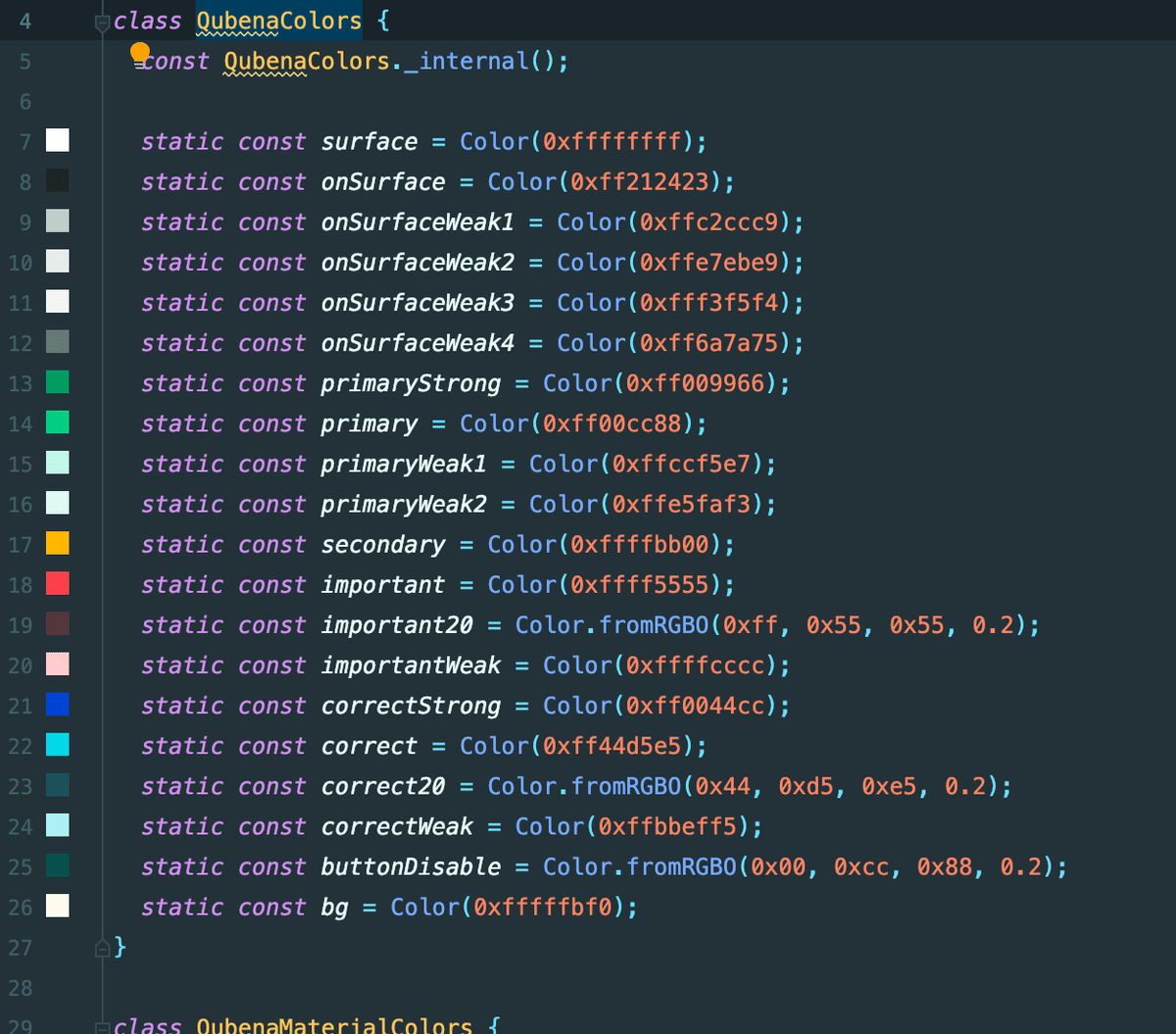Click the primaryWeak1 identifier
This screenshot has height=1034, width=1176.
(x=404, y=463)
